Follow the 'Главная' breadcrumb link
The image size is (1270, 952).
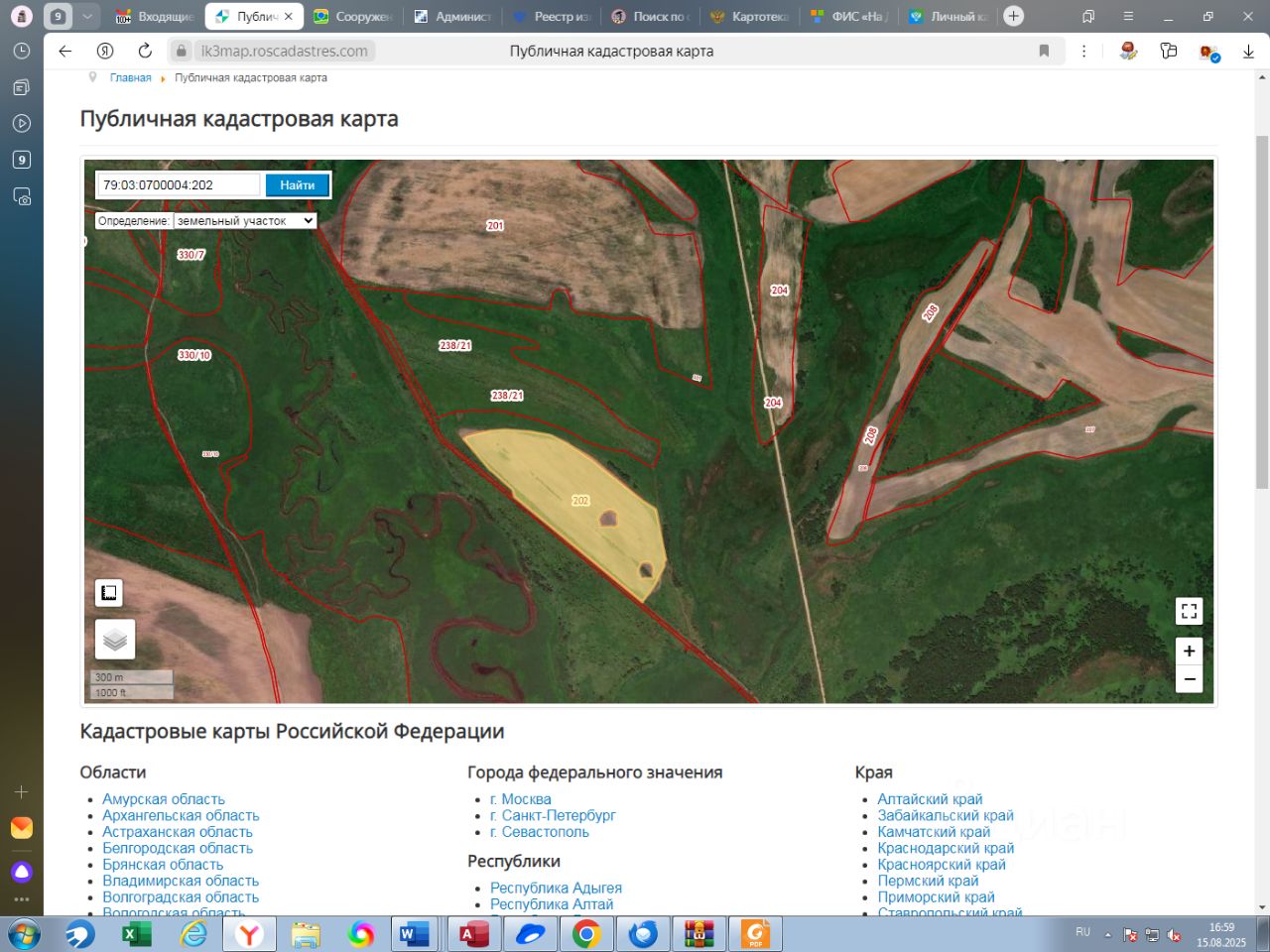(131, 77)
